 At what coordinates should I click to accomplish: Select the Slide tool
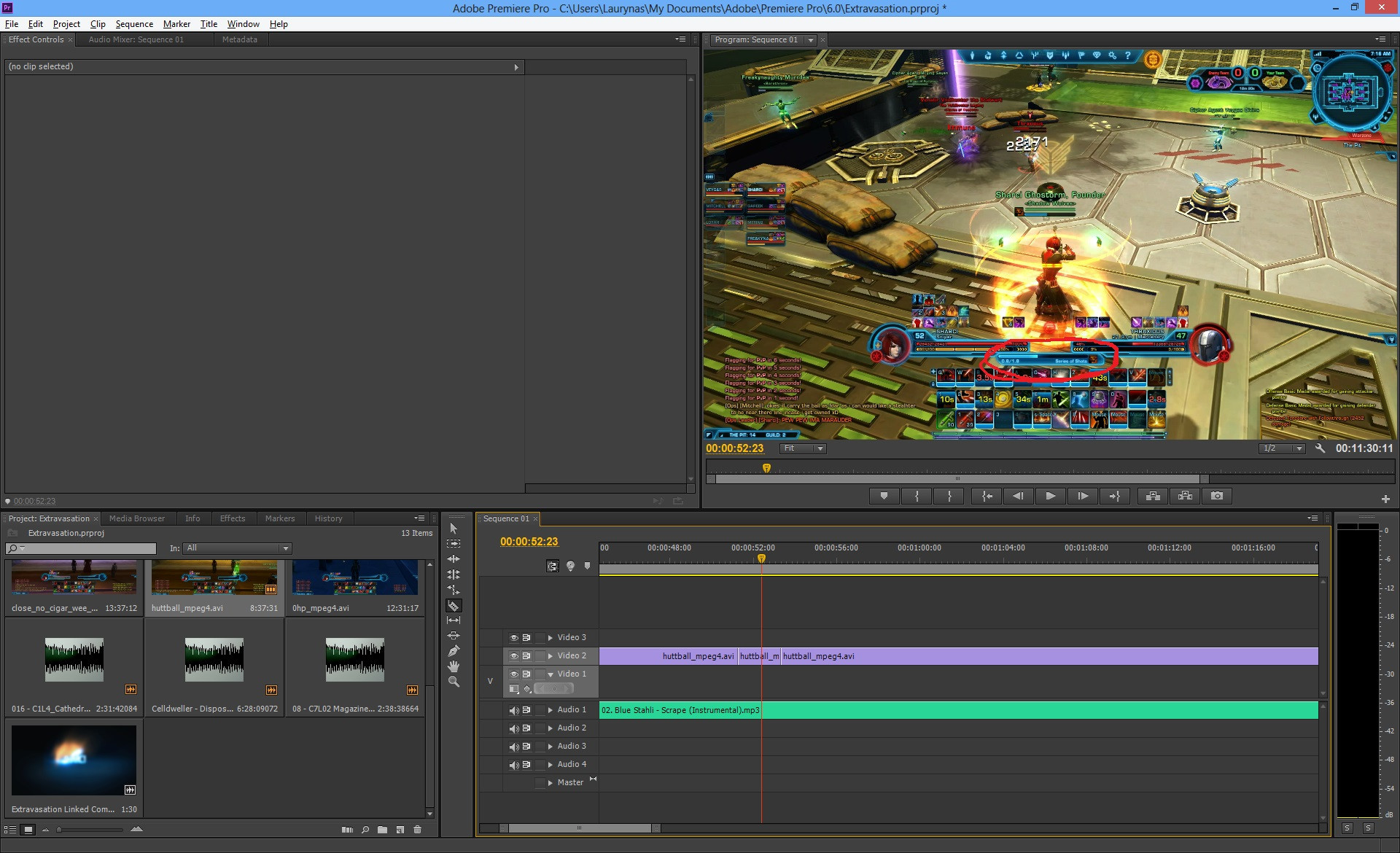[x=454, y=636]
